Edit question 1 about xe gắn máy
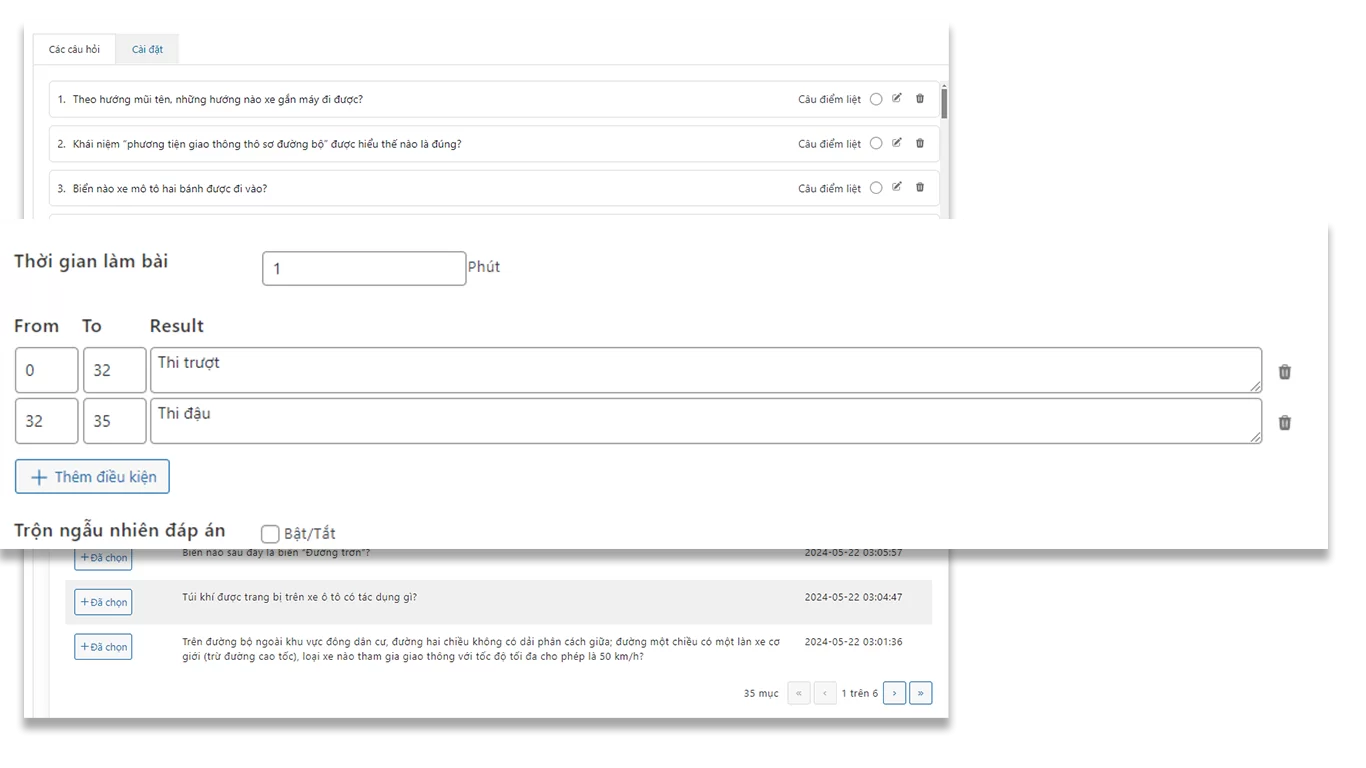The width and height of the screenshot is (1366, 768). pos(897,99)
